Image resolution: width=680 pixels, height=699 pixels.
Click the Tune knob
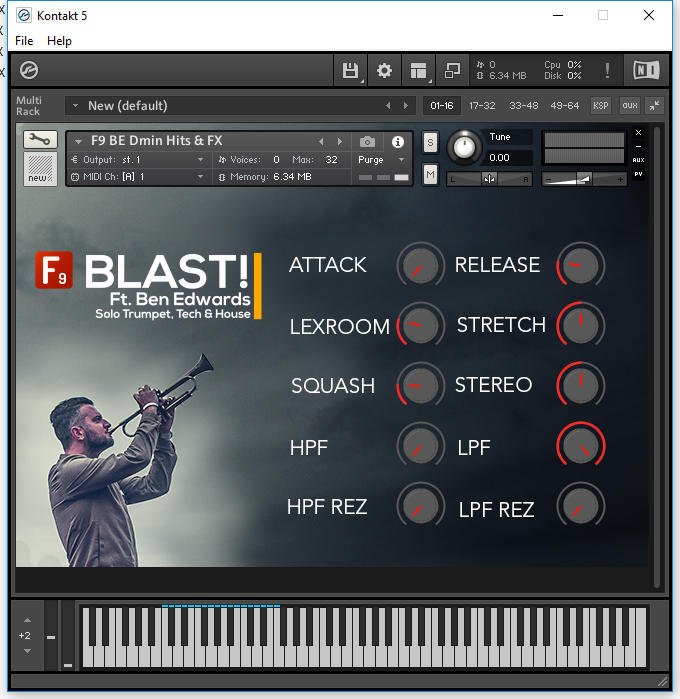coord(464,148)
